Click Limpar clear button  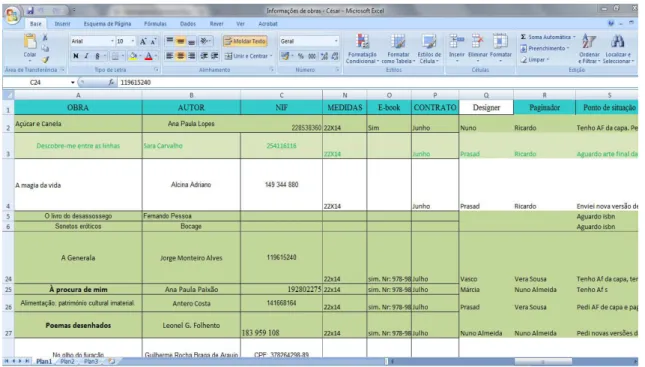point(534,60)
